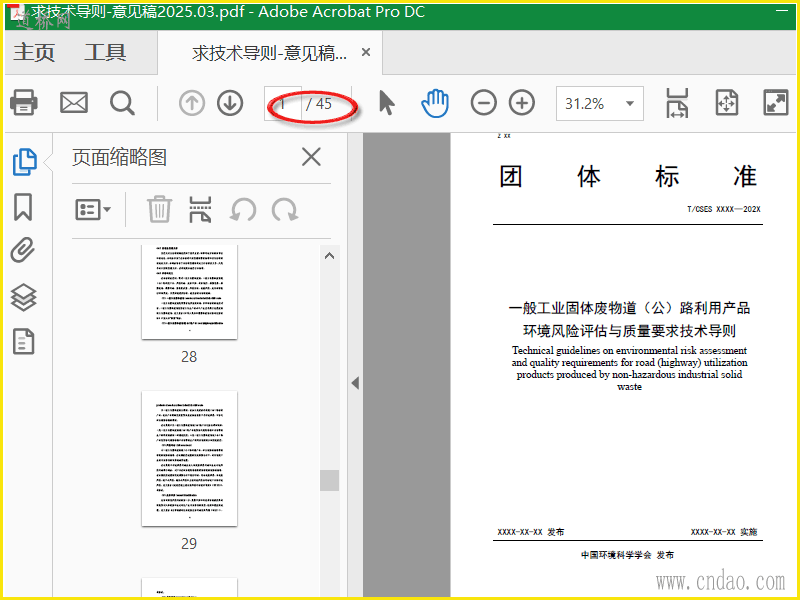Viewport: 800px width, 600px height.
Task: Click the insert page break icon in the thumbnails panel
Action: tap(200, 209)
